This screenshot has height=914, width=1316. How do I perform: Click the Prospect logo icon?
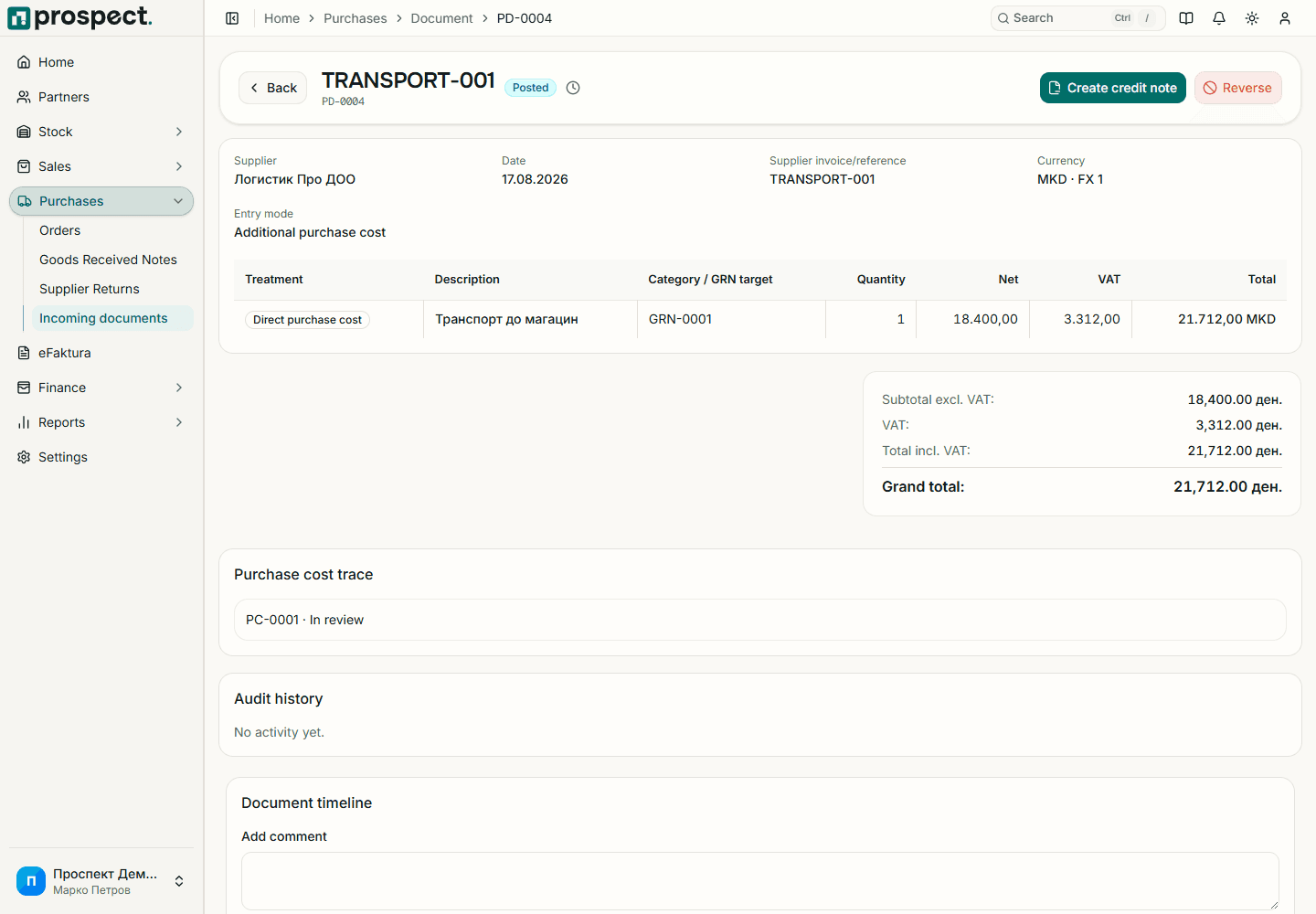pyautogui.click(x=19, y=18)
